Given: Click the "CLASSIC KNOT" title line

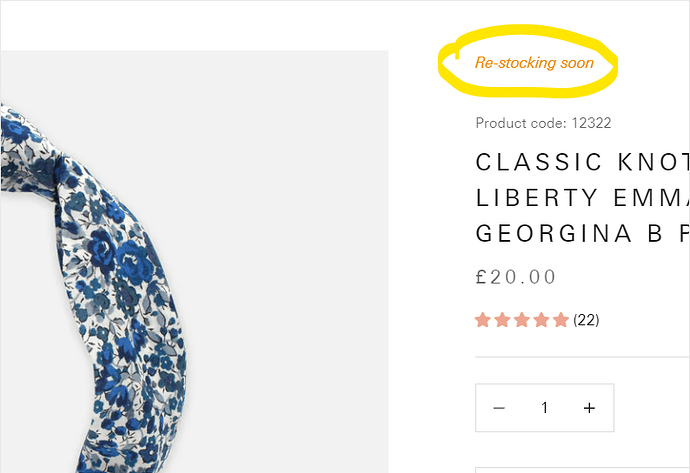Looking at the screenshot, I should (582, 162).
